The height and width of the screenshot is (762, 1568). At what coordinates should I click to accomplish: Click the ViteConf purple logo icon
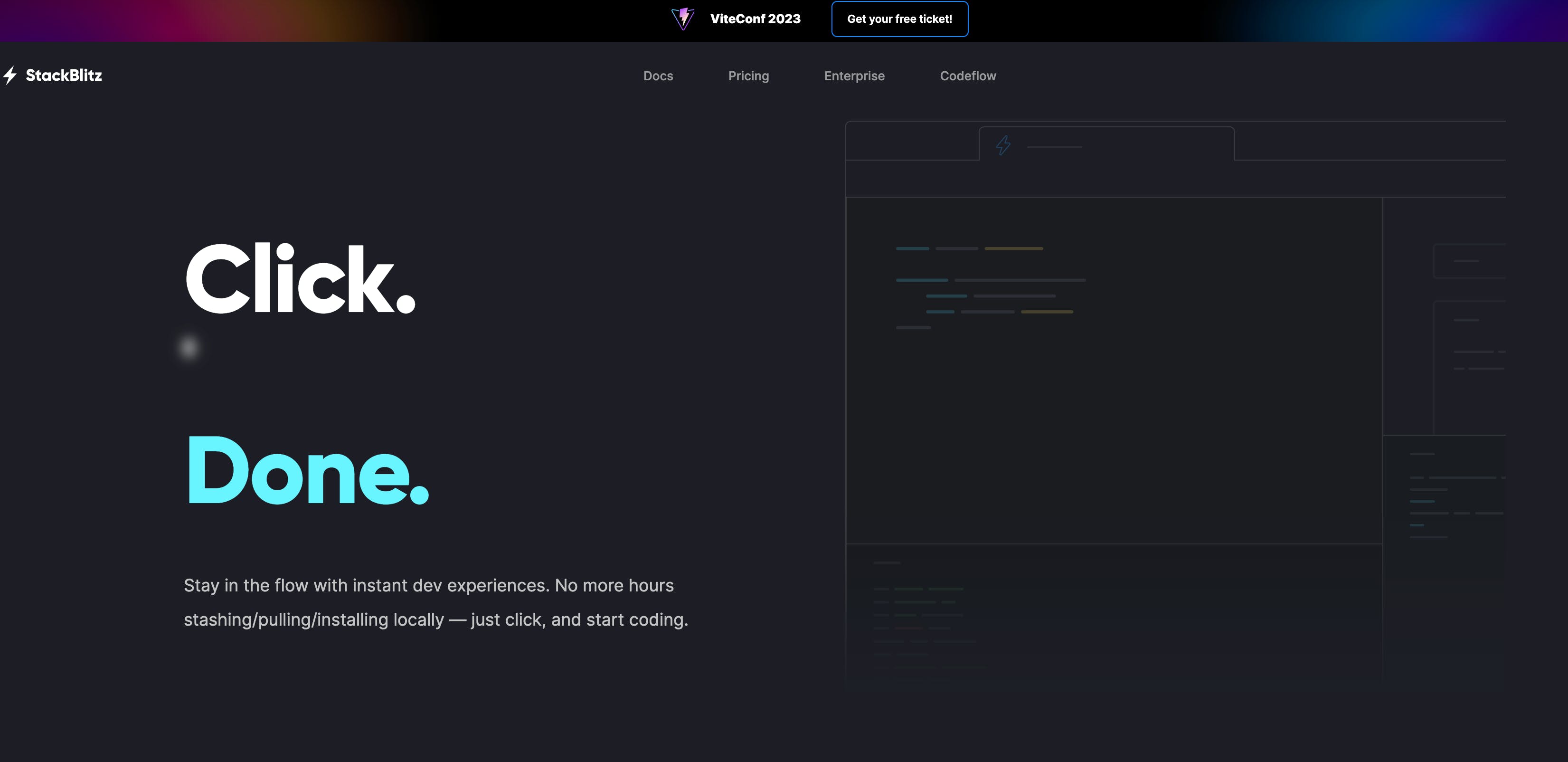click(682, 18)
